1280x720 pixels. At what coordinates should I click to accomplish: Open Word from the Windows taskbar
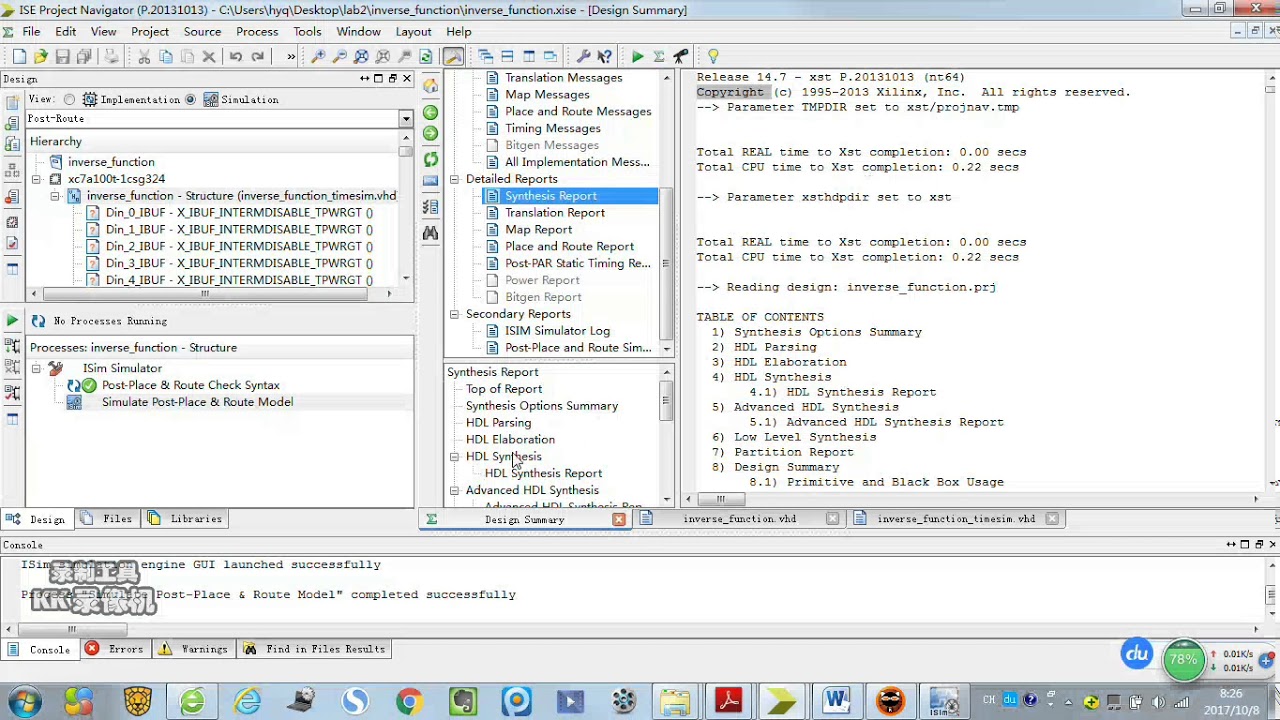click(x=836, y=701)
